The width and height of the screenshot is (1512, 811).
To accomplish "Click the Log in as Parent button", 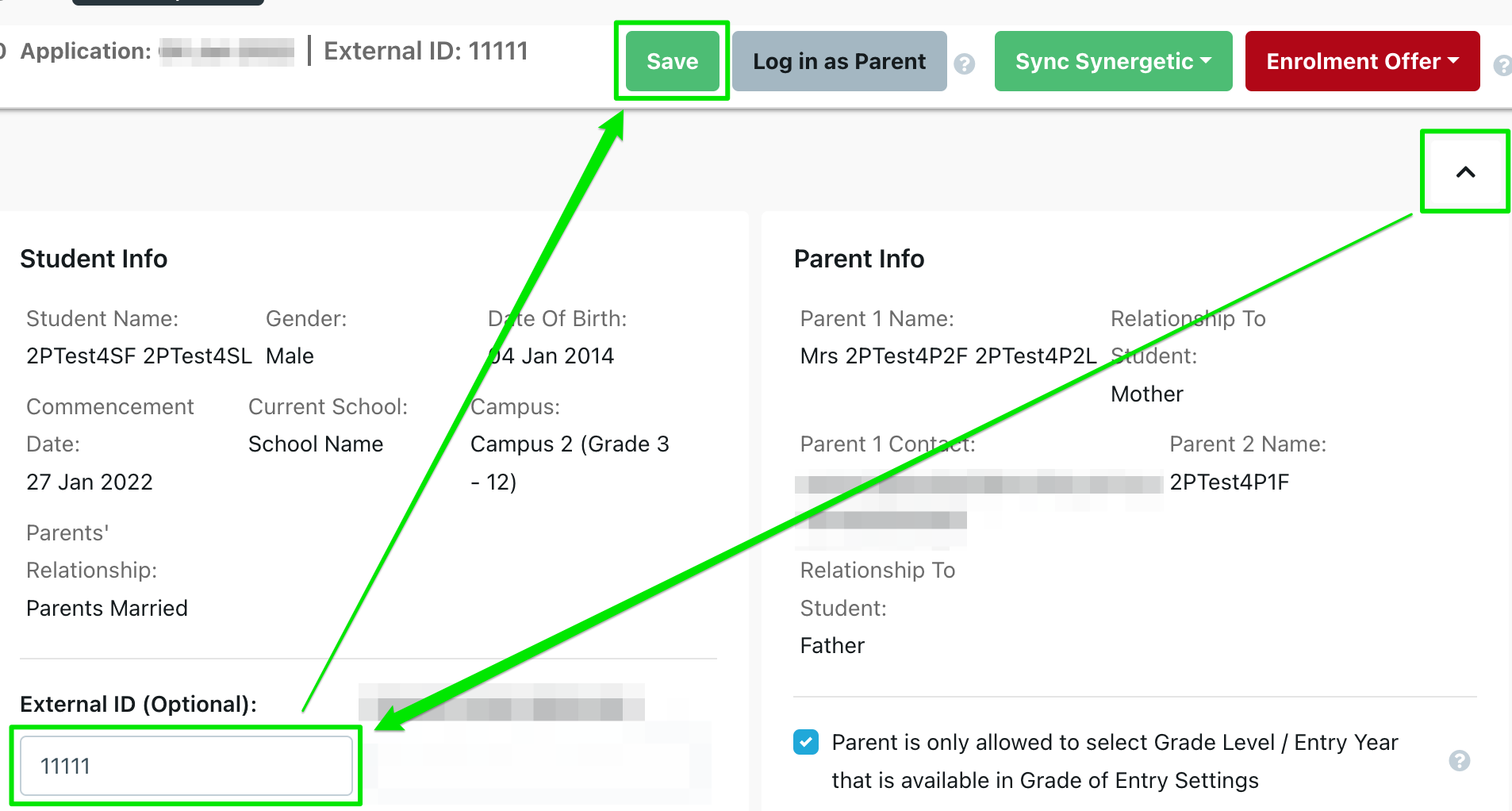I will [x=839, y=61].
